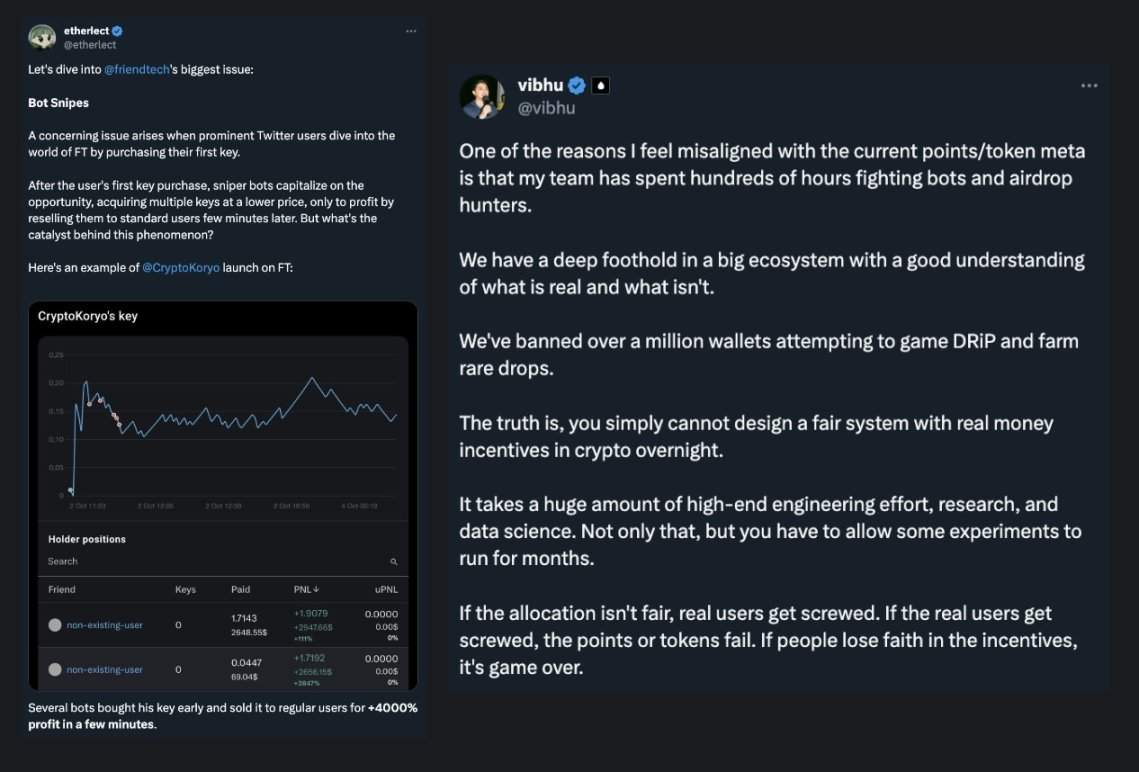This screenshot has height=772, width=1139.
Task: Open the second non-existing-user entry
Action: click(104, 669)
